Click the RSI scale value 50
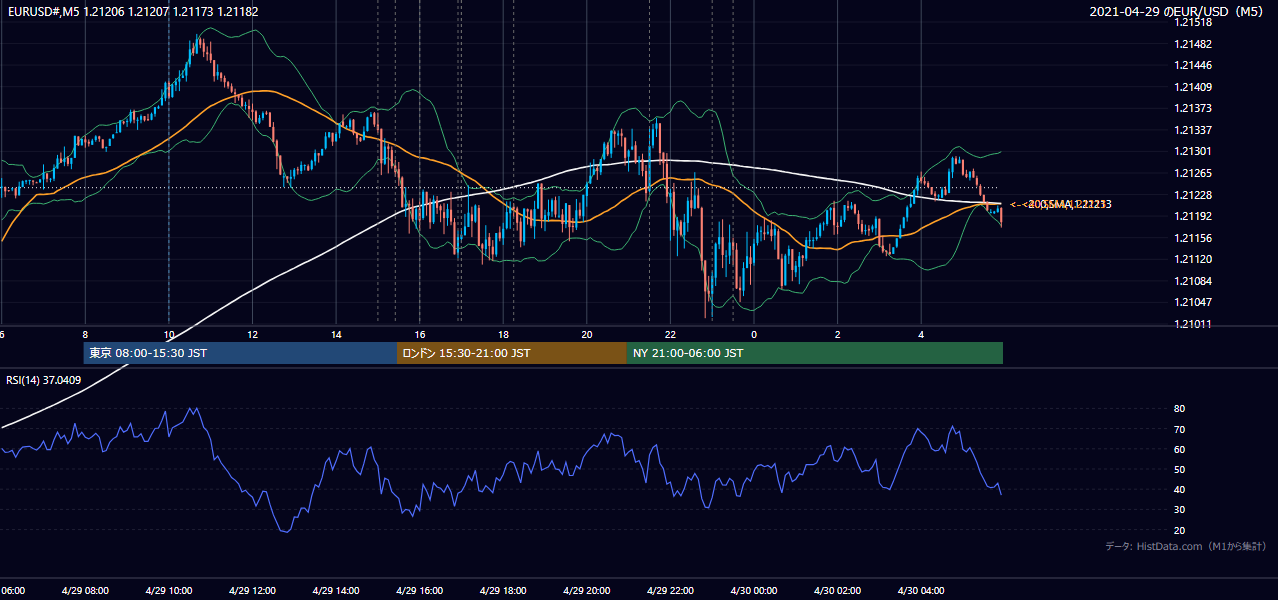This screenshot has height=600, width=1278. pos(1180,469)
